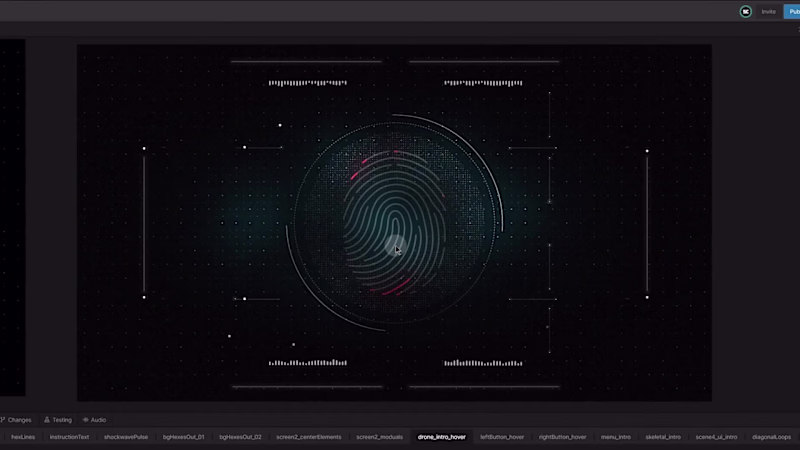Click the blue Publish button
Image resolution: width=800 pixels, height=450 pixels.
pos(792,11)
